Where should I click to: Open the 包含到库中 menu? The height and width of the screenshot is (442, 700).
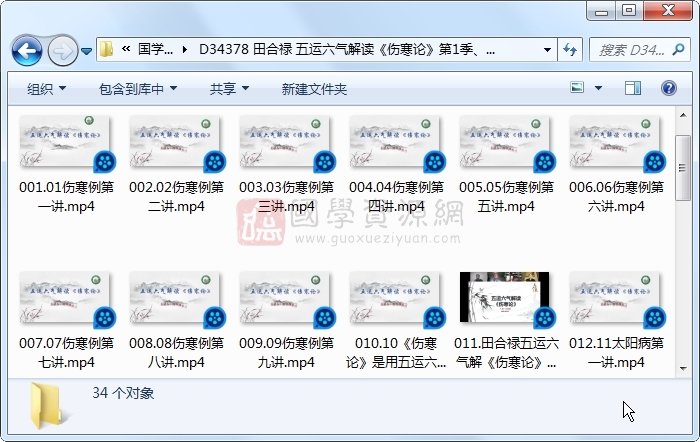[x=138, y=89]
